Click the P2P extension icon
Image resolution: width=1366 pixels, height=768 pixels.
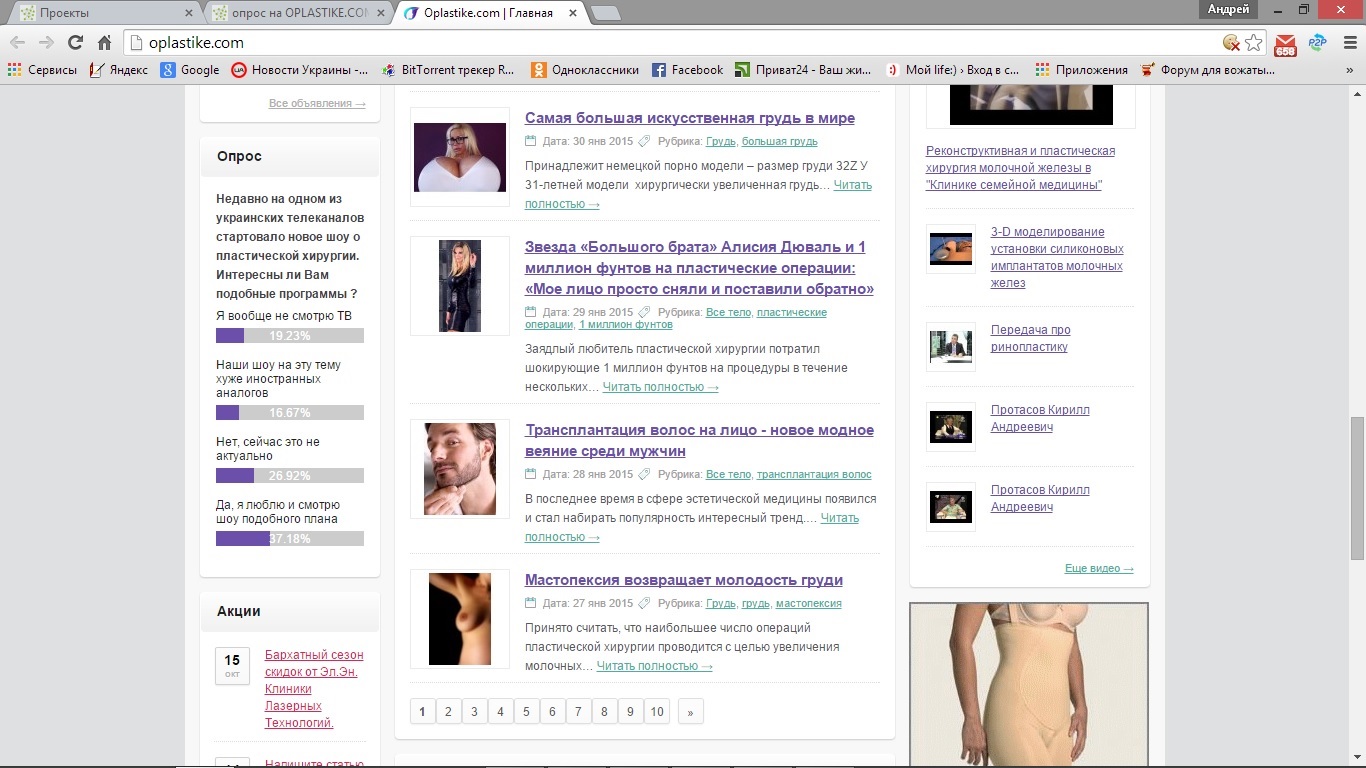click(x=1317, y=43)
